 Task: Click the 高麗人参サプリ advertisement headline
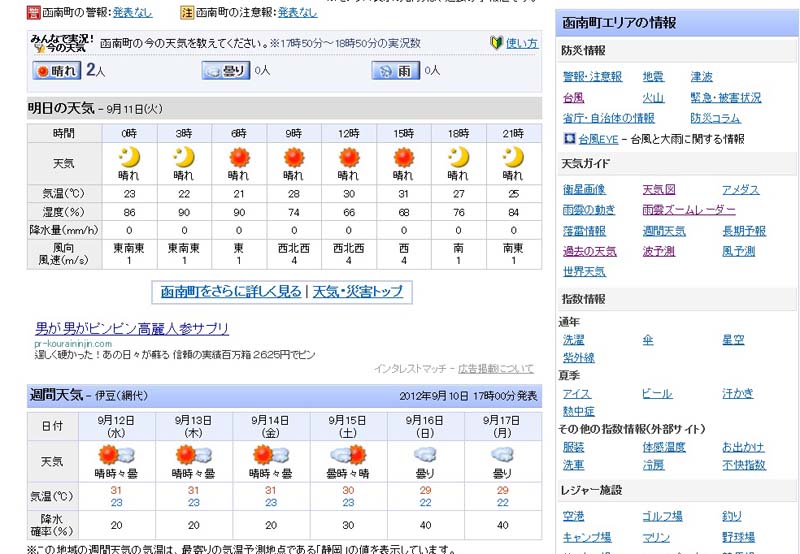(x=132, y=328)
